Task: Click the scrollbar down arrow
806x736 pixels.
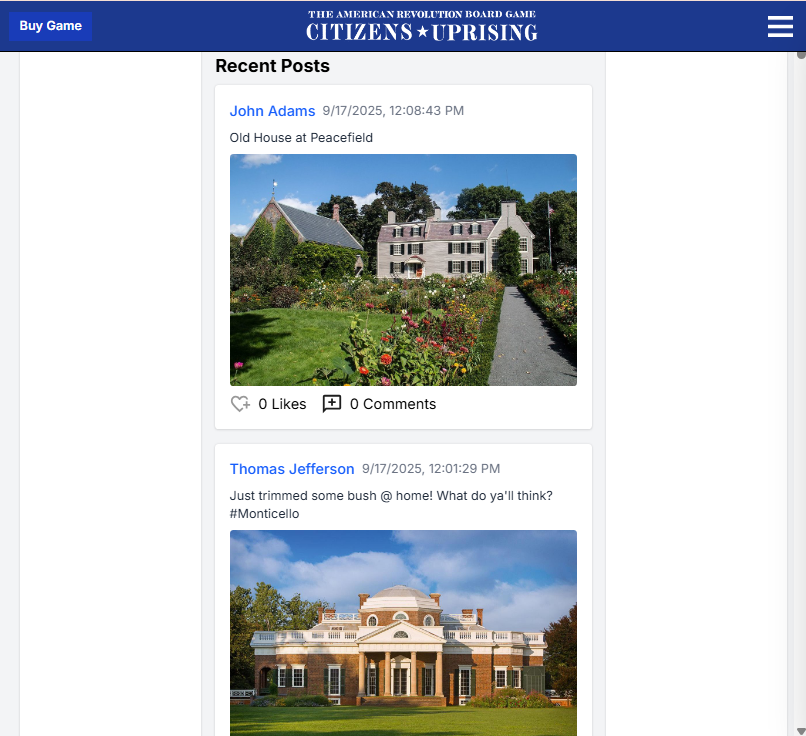Action: click(x=801, y=730)
